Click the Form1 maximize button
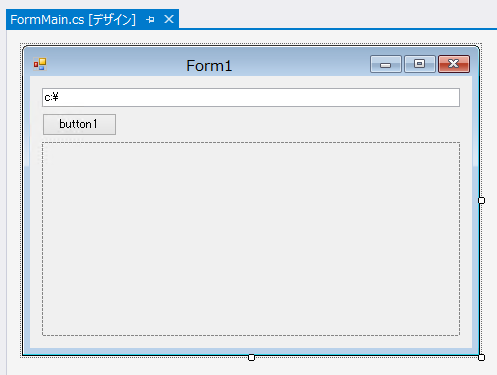This screenshot has height=375, width=497. 420,64
